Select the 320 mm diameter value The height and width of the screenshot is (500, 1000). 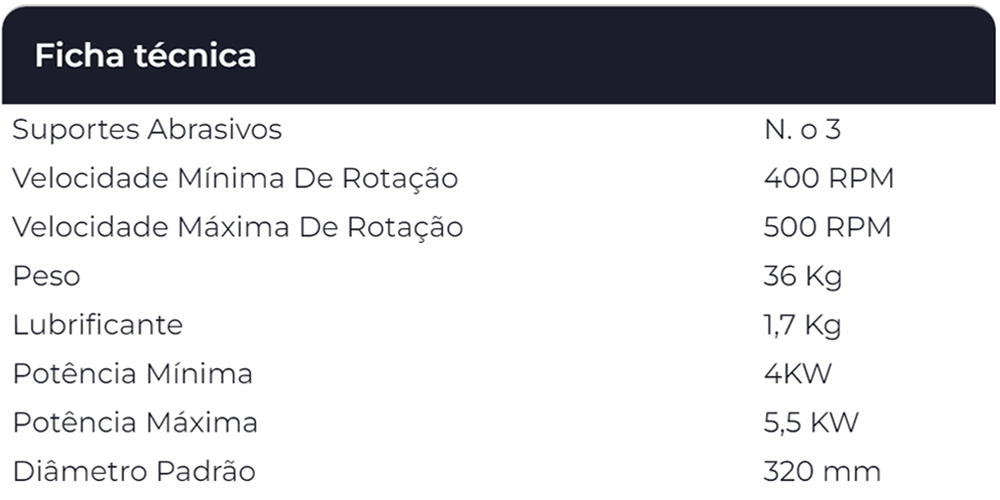point(822,471)
